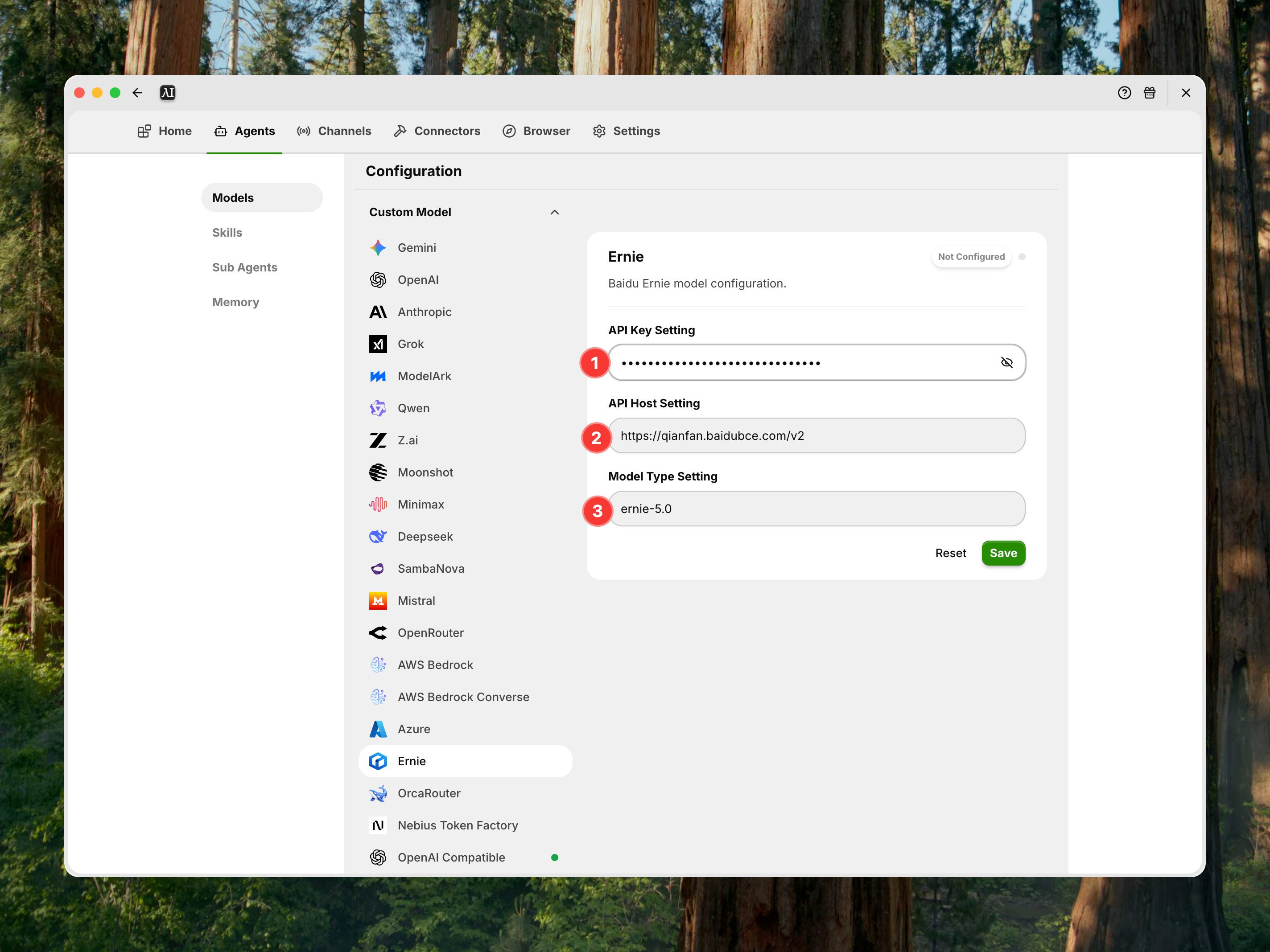Click the "Gemini" provider name
Viewport: 1270px width, 952px height.
point(417,248)
